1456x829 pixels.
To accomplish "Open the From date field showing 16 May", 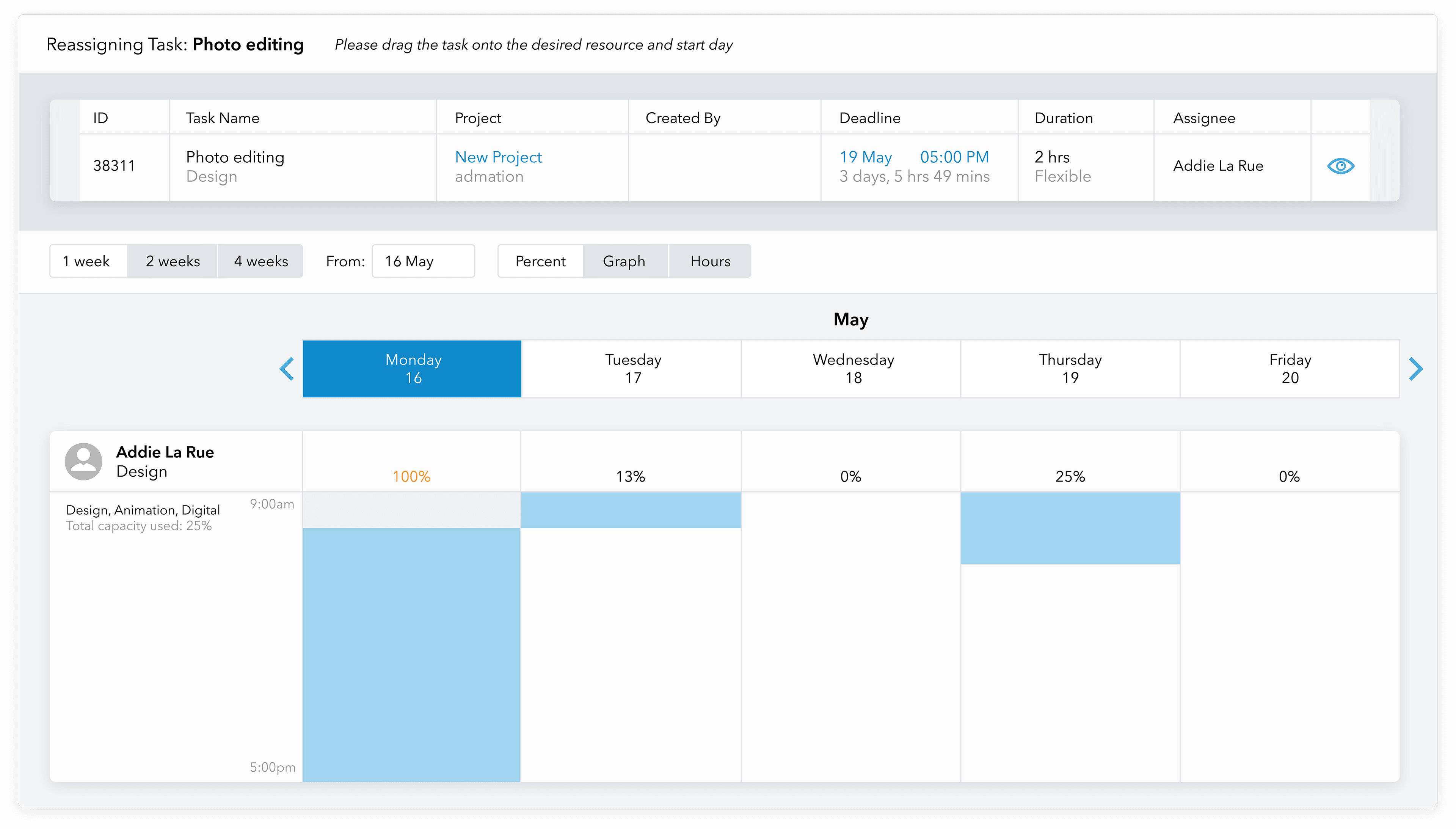I will pyautogui.click(x=423, y=261).
